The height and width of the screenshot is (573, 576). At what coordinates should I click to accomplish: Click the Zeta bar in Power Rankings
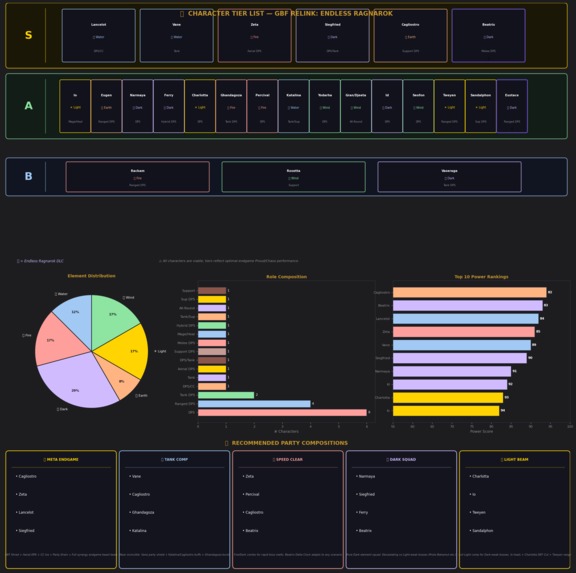(464, 332)
